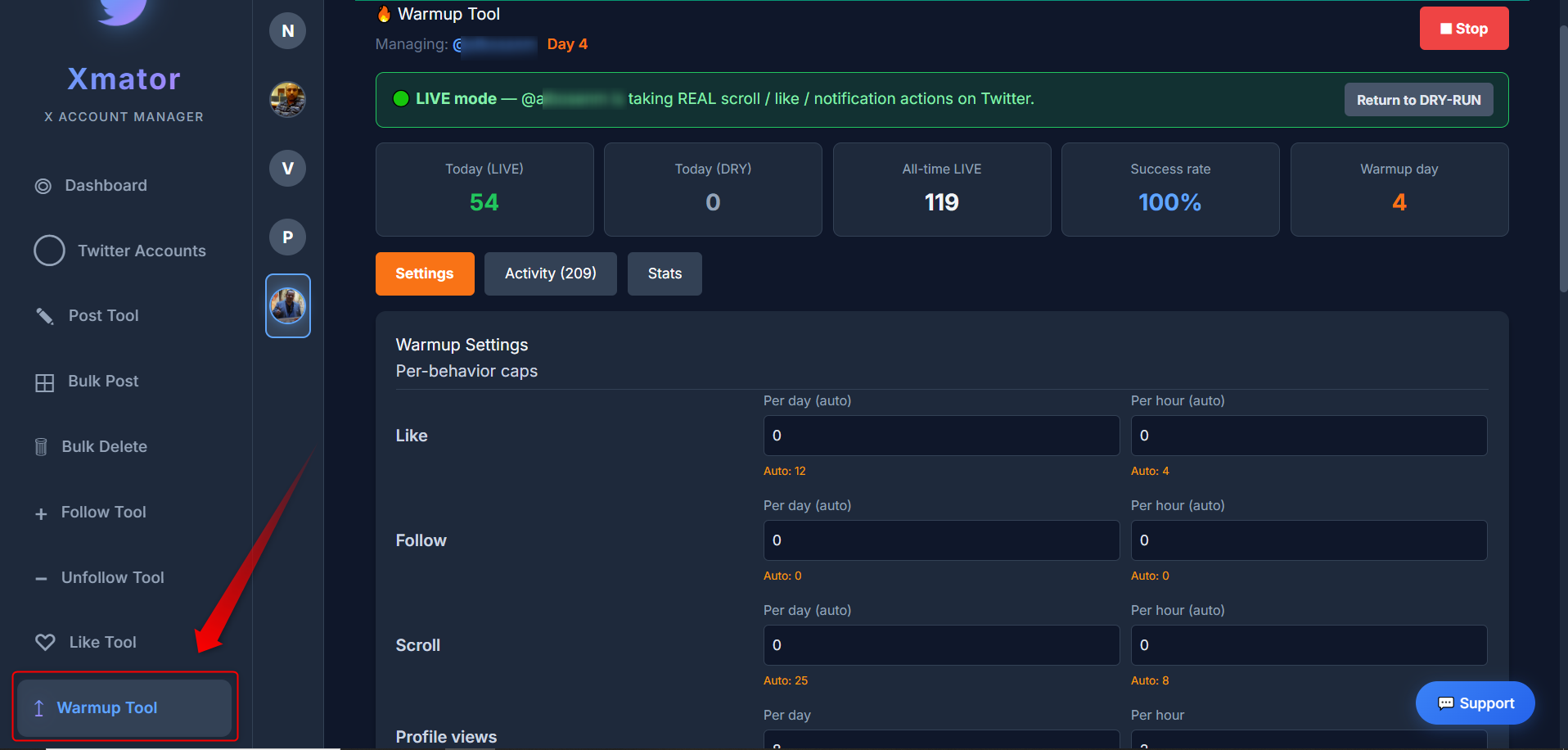Viewport: 1568px width, 750px height.
Task: Click the "Auto: 4" hint under Like
Action: [x=1150, y=471]
